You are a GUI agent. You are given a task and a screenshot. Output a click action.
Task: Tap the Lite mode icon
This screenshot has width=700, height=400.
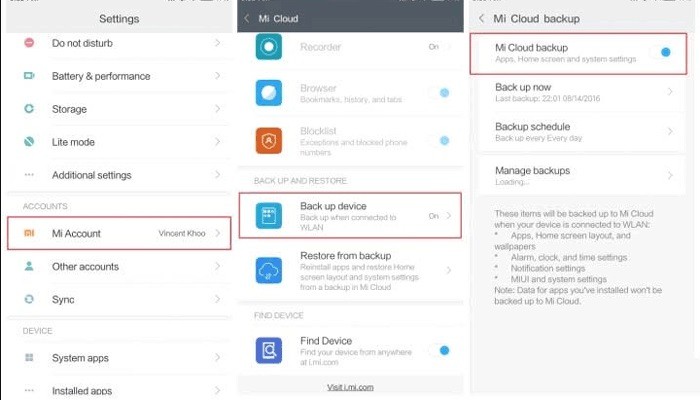(29, 142)
